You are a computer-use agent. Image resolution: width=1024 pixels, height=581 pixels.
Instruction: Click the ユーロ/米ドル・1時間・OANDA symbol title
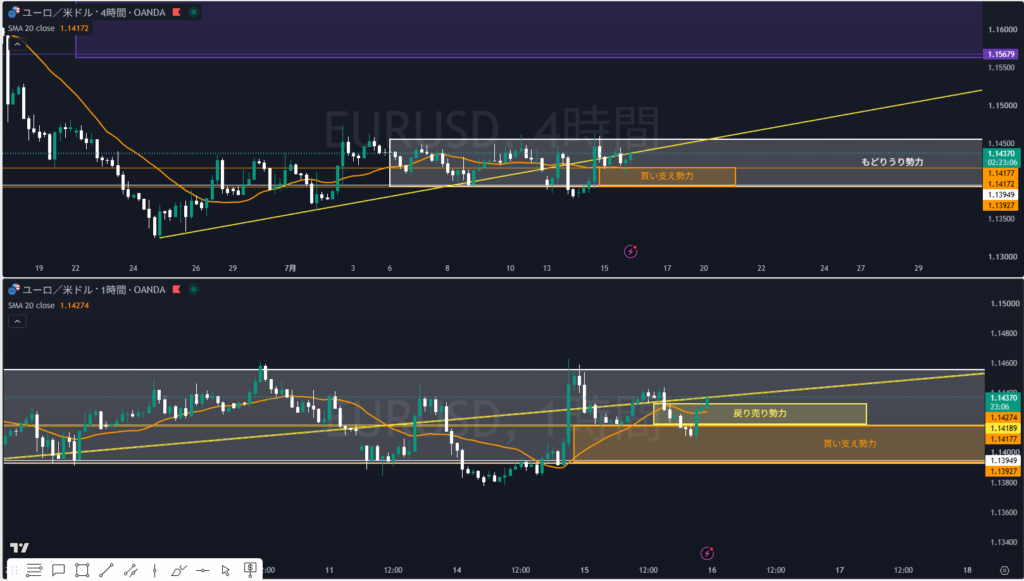coord(93,289)
